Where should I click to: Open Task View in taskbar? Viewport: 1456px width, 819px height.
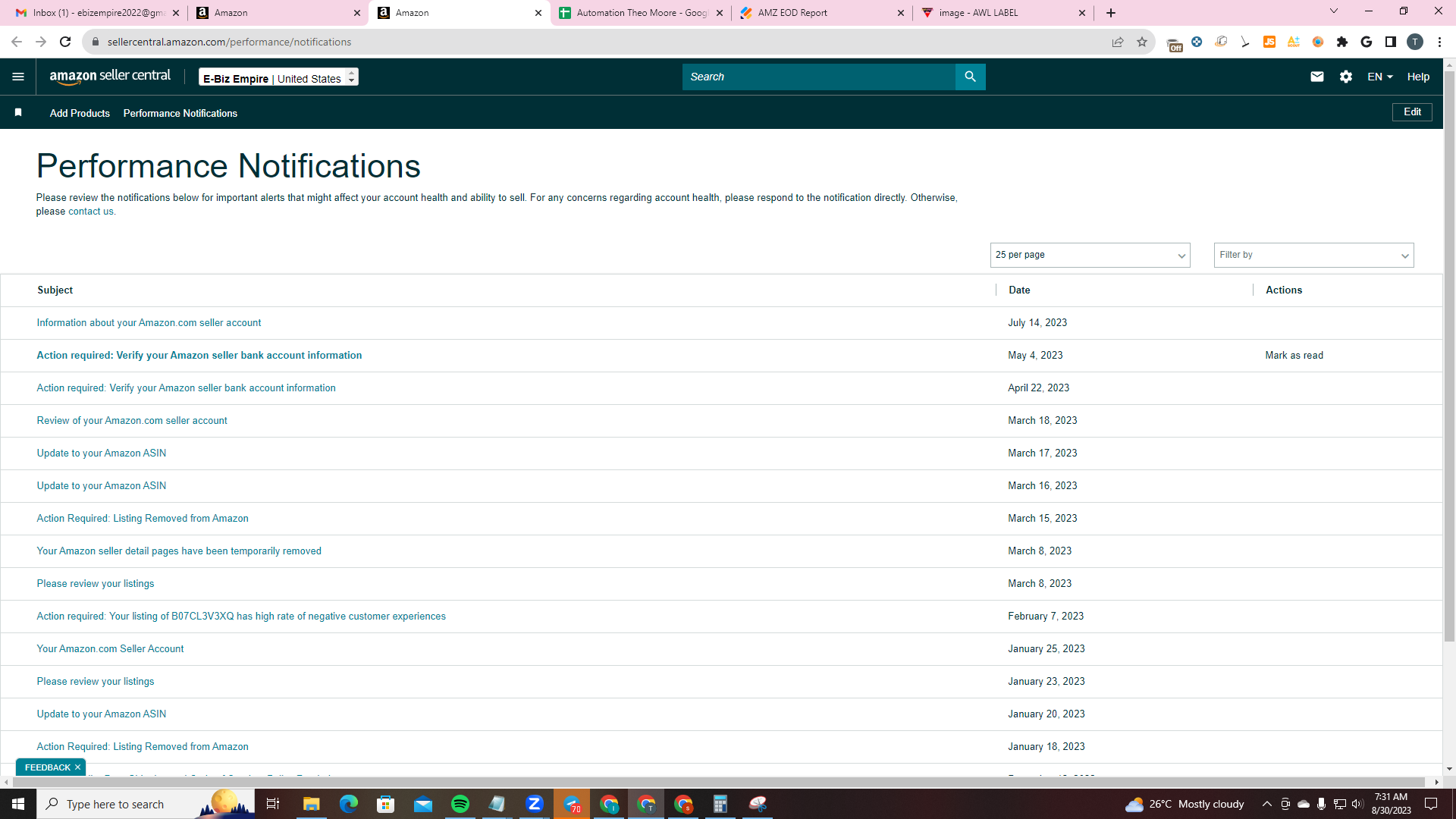[x=273, y=804]
